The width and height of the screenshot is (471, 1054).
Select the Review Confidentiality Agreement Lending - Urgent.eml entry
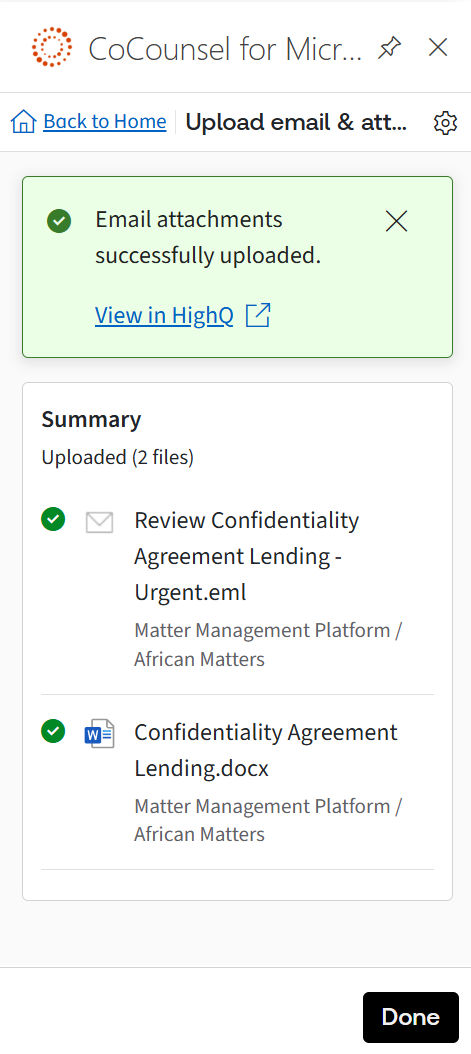[x=237, y=589]
